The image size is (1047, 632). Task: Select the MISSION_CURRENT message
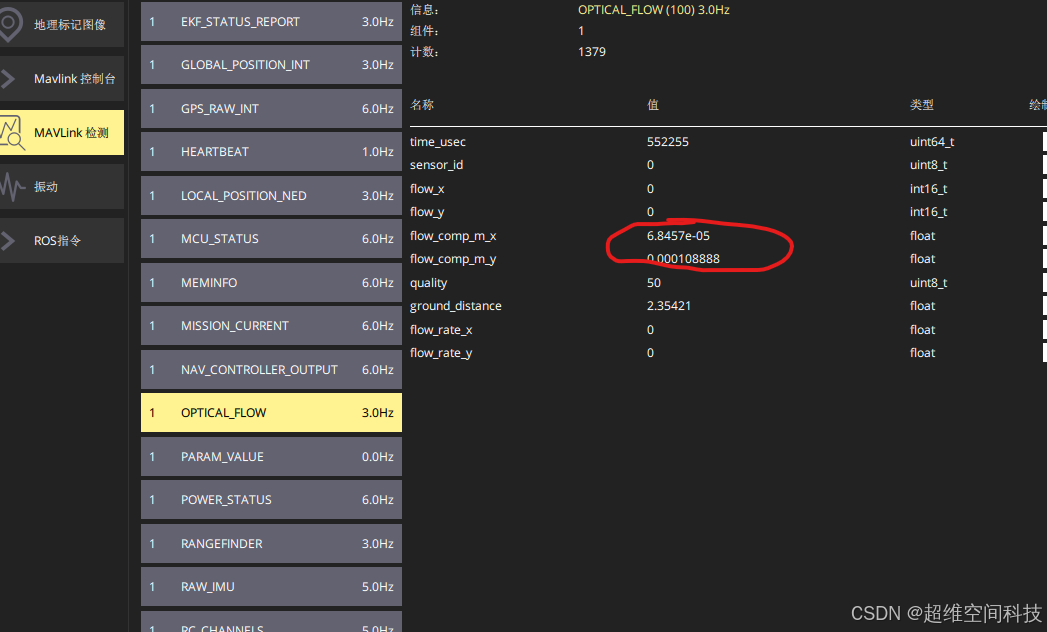(x=271, y=325)
